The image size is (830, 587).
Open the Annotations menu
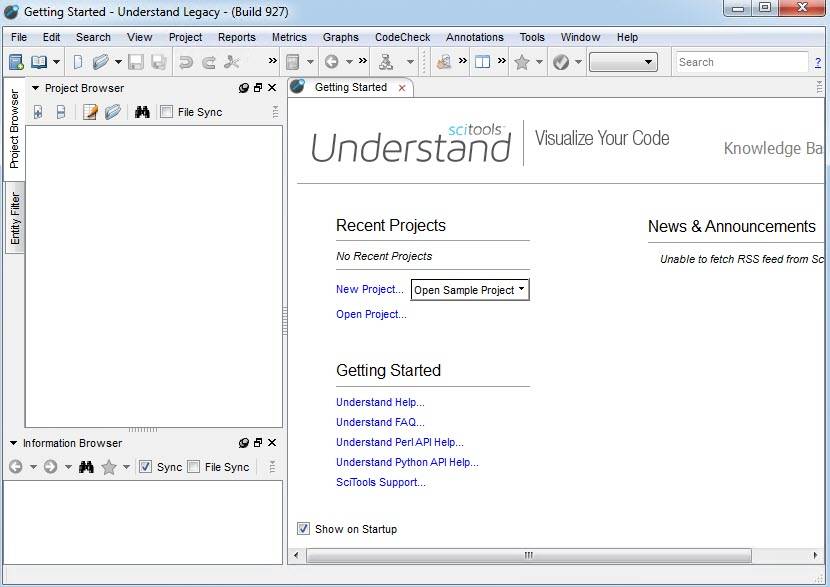[475, 37]
